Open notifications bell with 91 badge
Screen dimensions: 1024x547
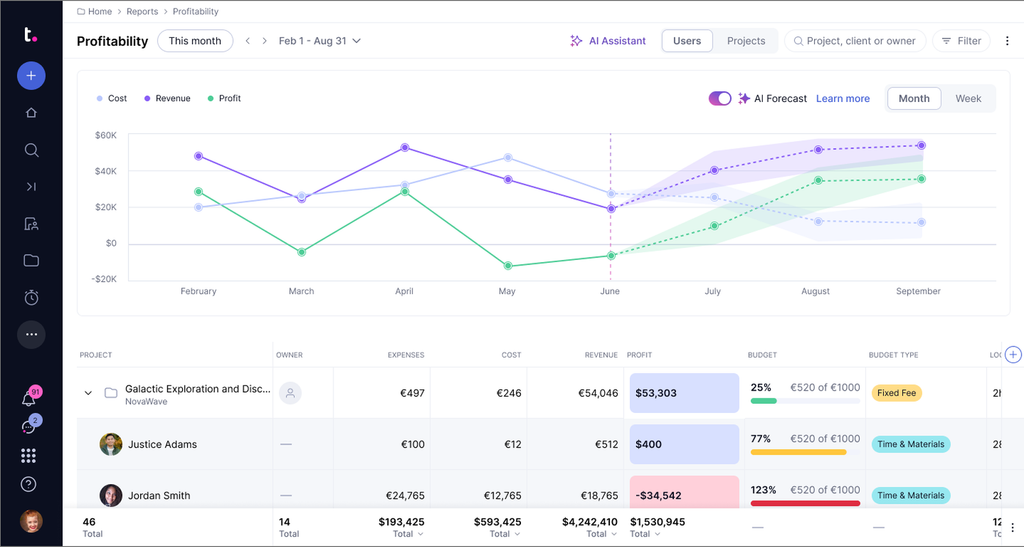[29, 397]
